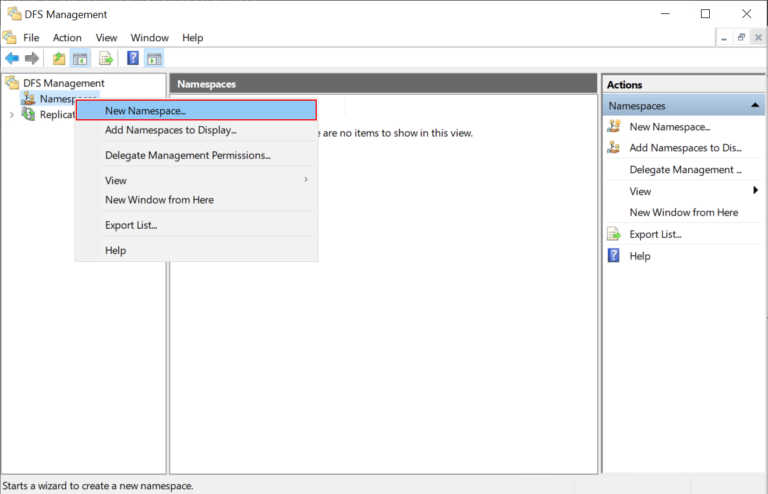Click the Up one level folder icon
This screenshot has width=768, height=494.
(59, 59)
